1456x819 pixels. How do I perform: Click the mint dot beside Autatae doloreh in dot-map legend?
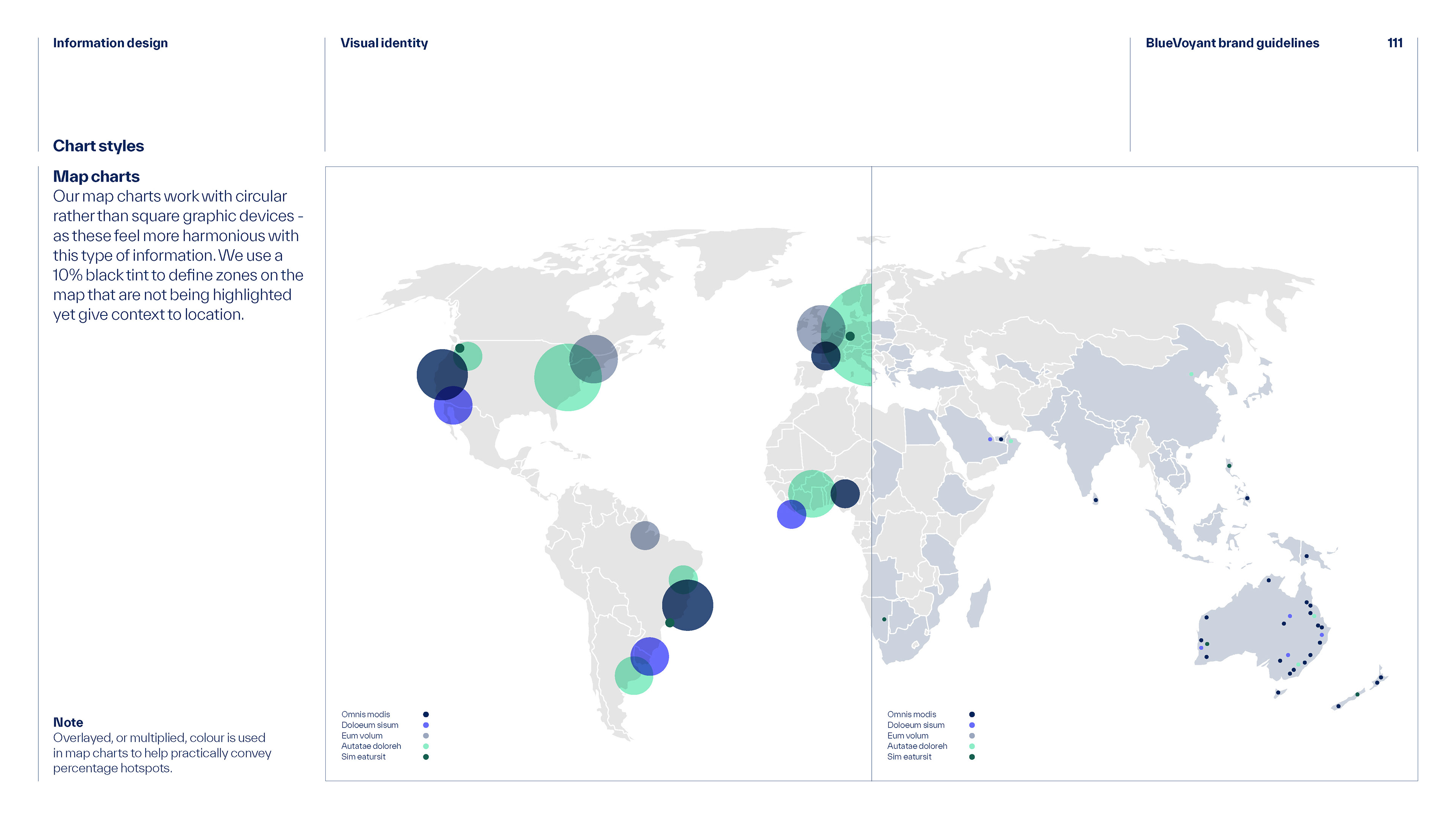click(x=971, y=746)
